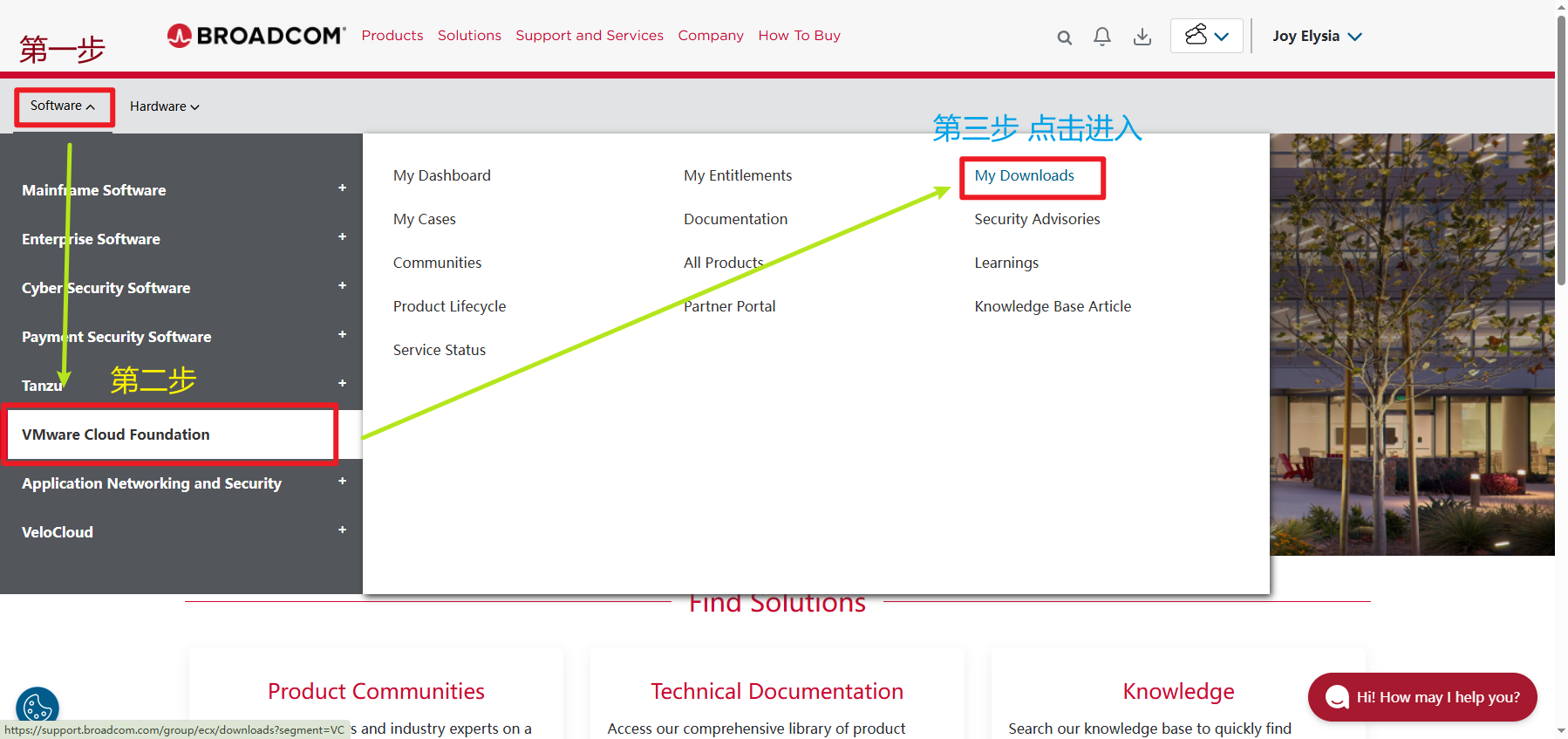
Task: Open Technical Documentation card heading
Action: [x=777, y=691]
